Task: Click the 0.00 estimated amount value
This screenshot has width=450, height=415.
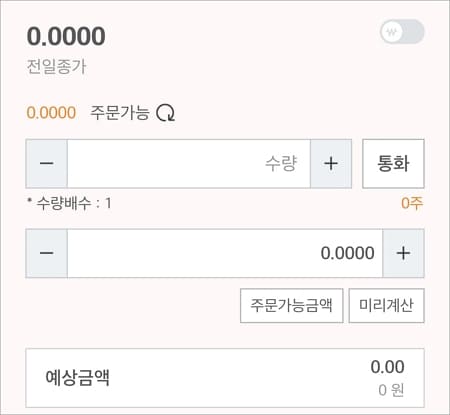Action: [388, 367]
